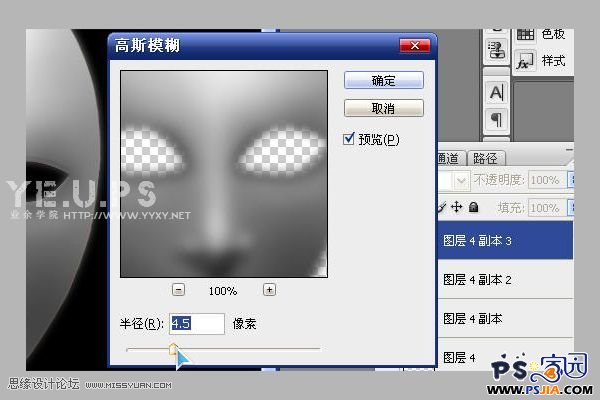Zoom in the preview with plus button
The image size is (600, 400).
pyautogui.click(x=269, y=290)
